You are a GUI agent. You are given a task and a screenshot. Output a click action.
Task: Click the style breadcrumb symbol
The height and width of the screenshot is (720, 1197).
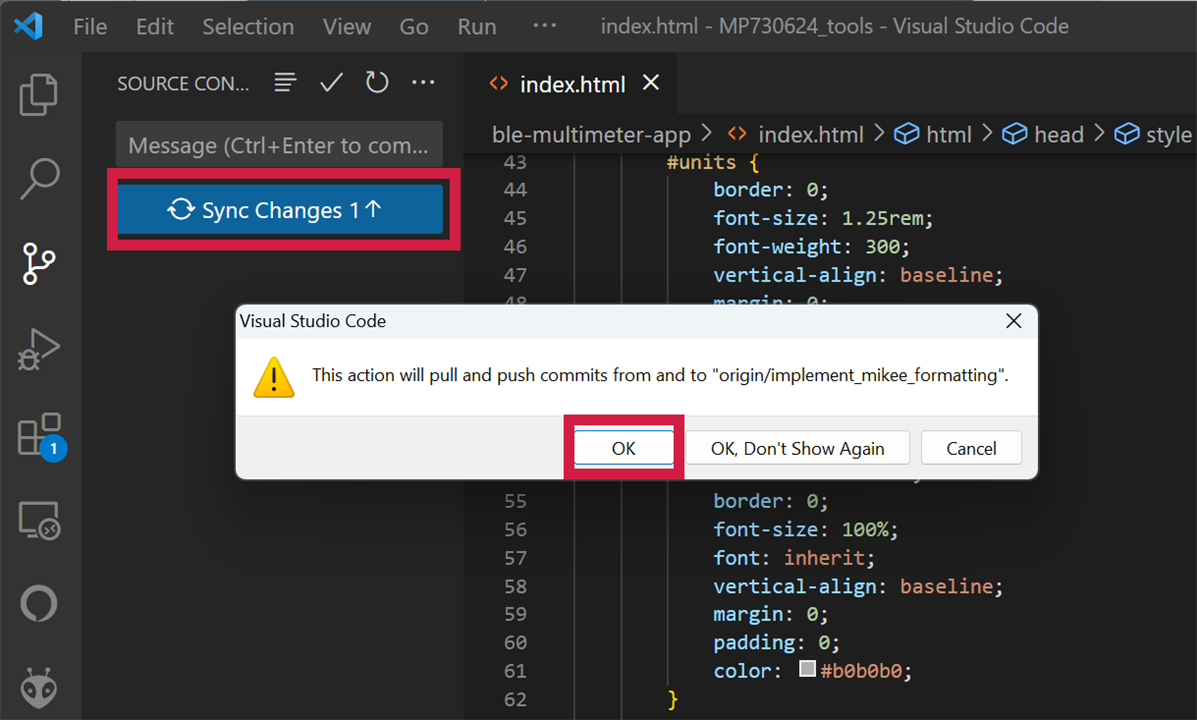(1153, 135)
